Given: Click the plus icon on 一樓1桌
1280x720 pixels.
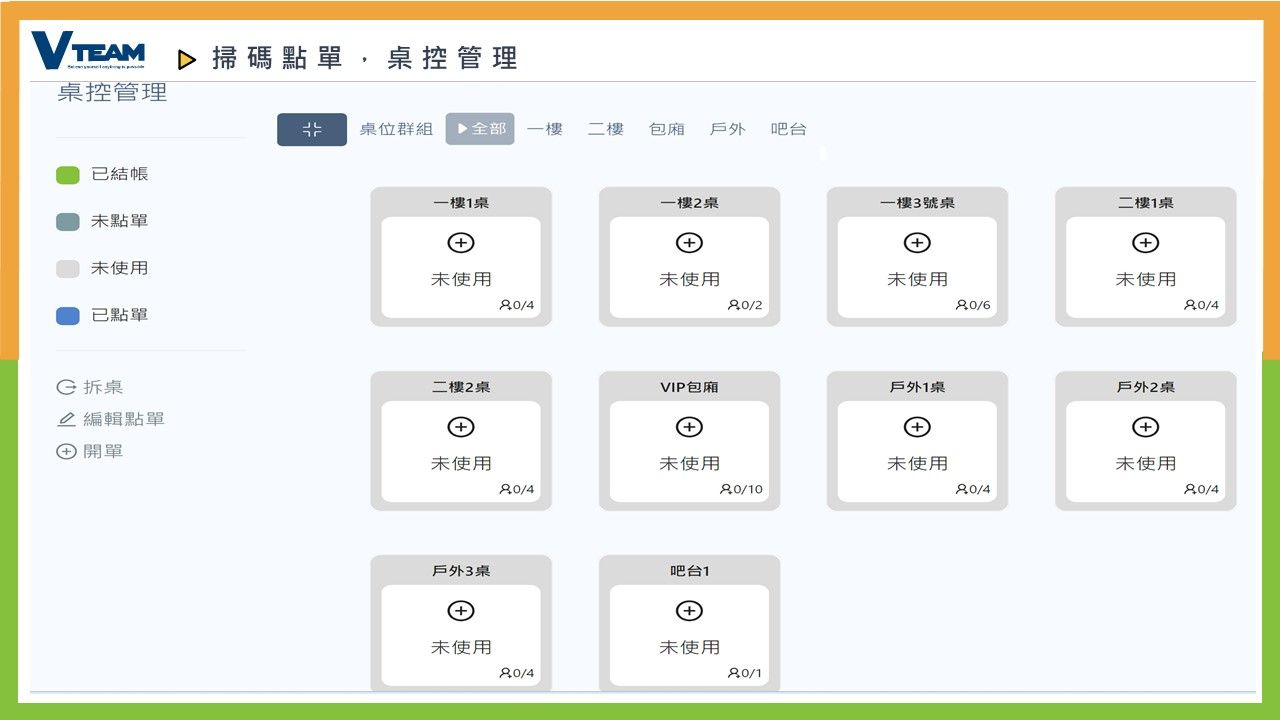Looking at the screenshot, I should pyautogui.click(x=460, y=242).
